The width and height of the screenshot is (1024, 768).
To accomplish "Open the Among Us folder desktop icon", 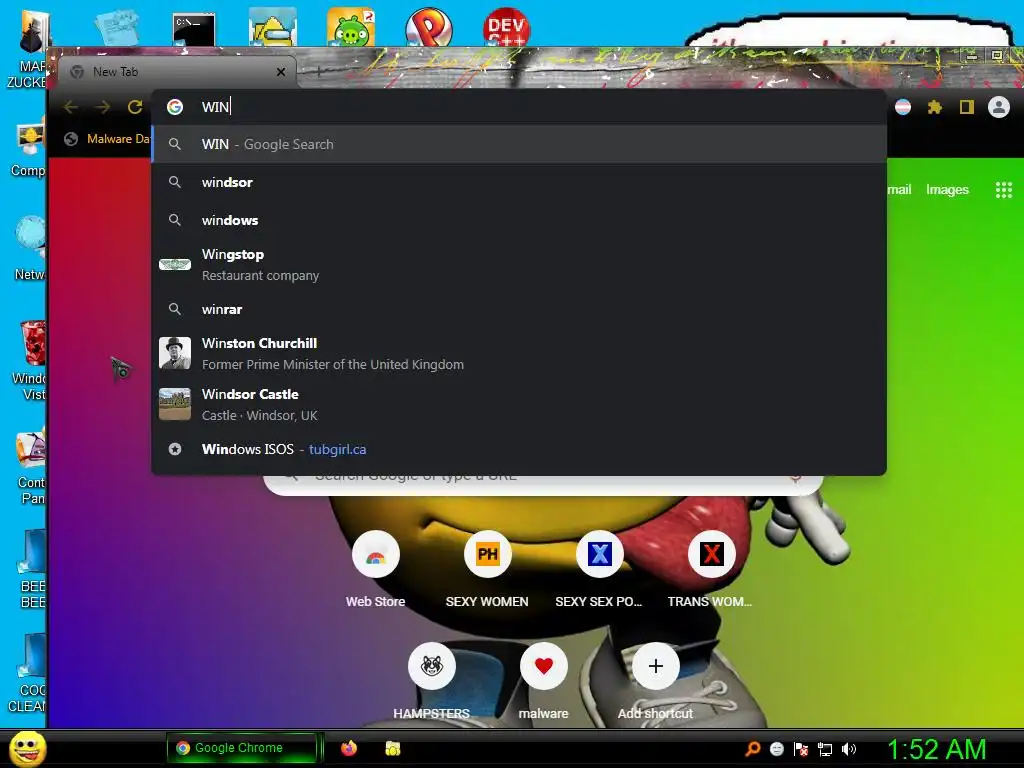I will pyautogui.click(x=272, y=27).
